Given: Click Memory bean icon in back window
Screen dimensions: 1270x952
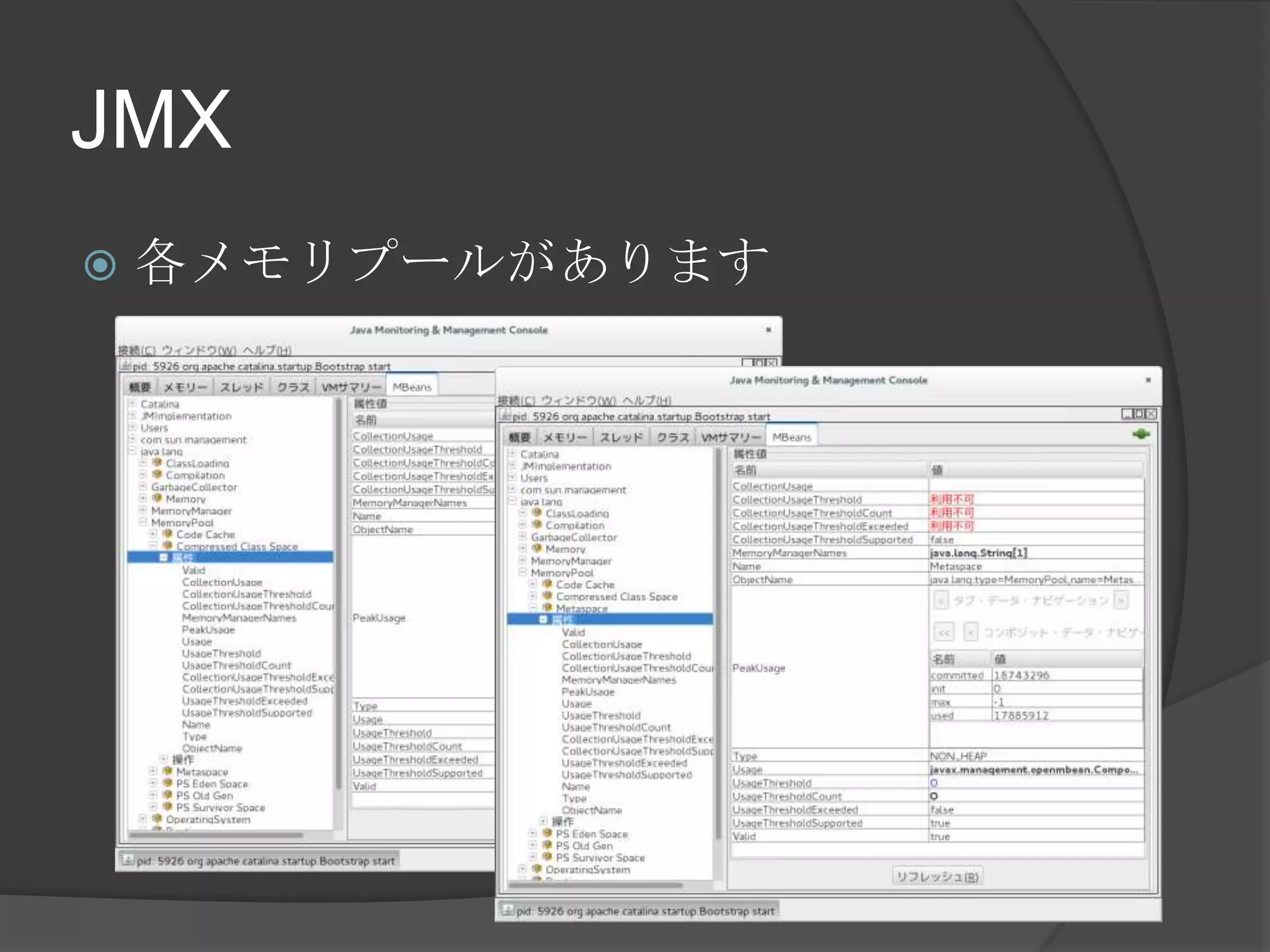Looking at the screenshot, I should pyautogui.click(x=158, y=498).
